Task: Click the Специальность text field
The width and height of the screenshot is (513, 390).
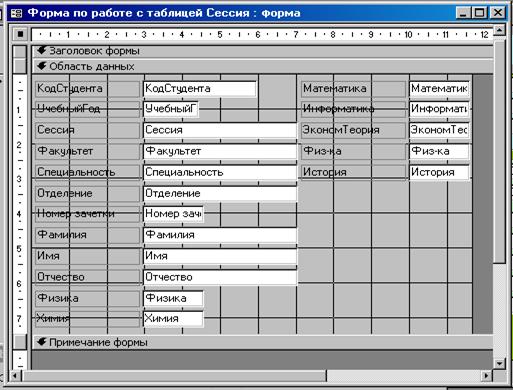Action: point(220,172)
